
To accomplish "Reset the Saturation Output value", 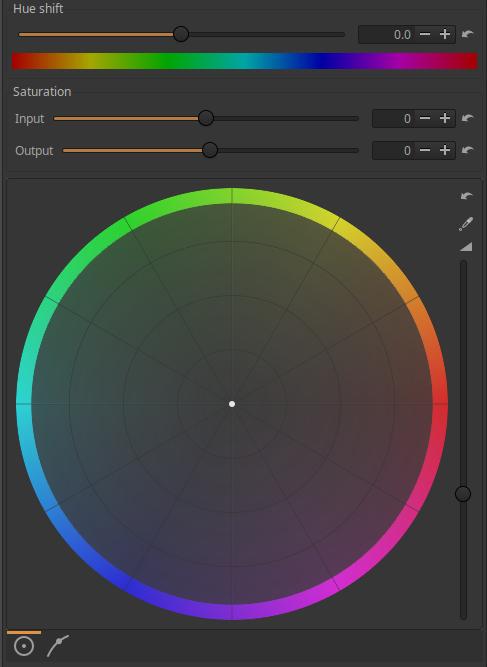I will tap(467, 150).
